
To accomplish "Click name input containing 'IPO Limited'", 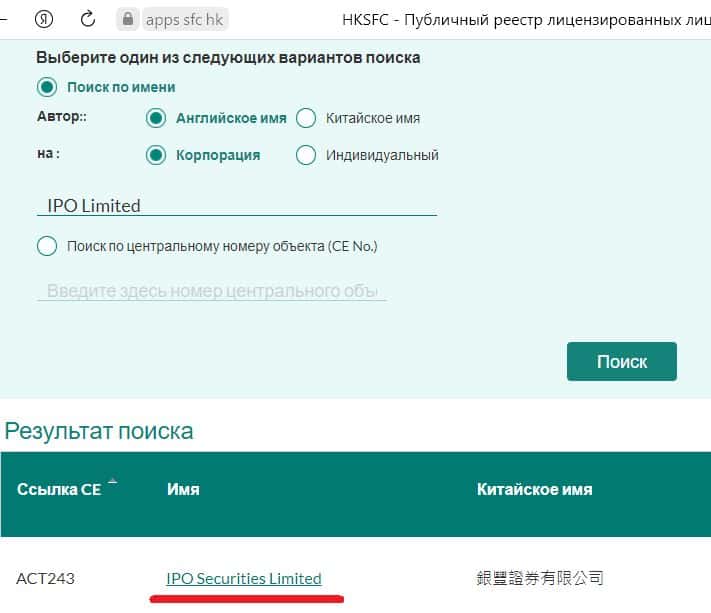I will pyautogui.click(x=237, y=206).
